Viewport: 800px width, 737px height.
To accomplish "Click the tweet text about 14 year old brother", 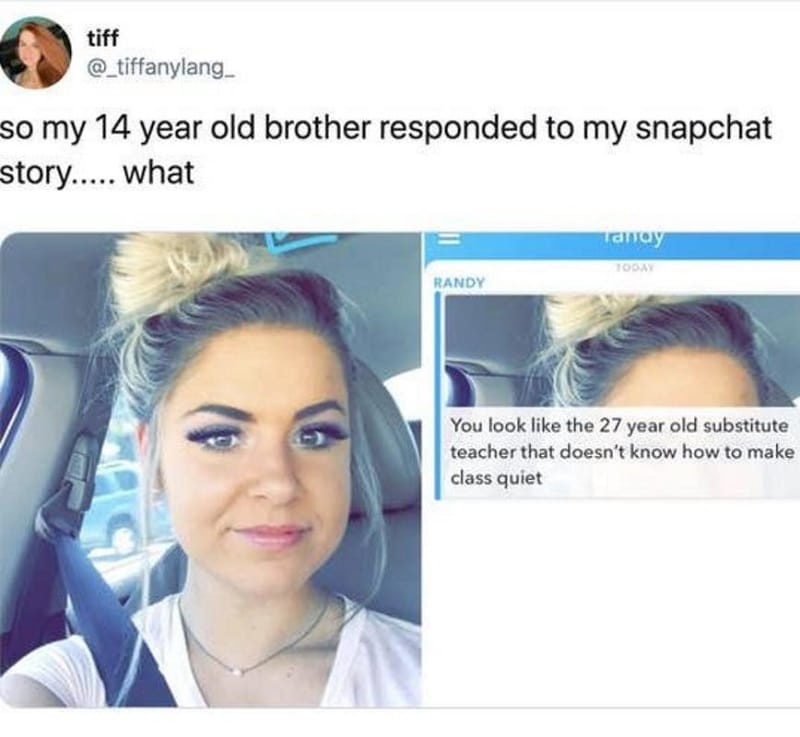I will (386, 149).
